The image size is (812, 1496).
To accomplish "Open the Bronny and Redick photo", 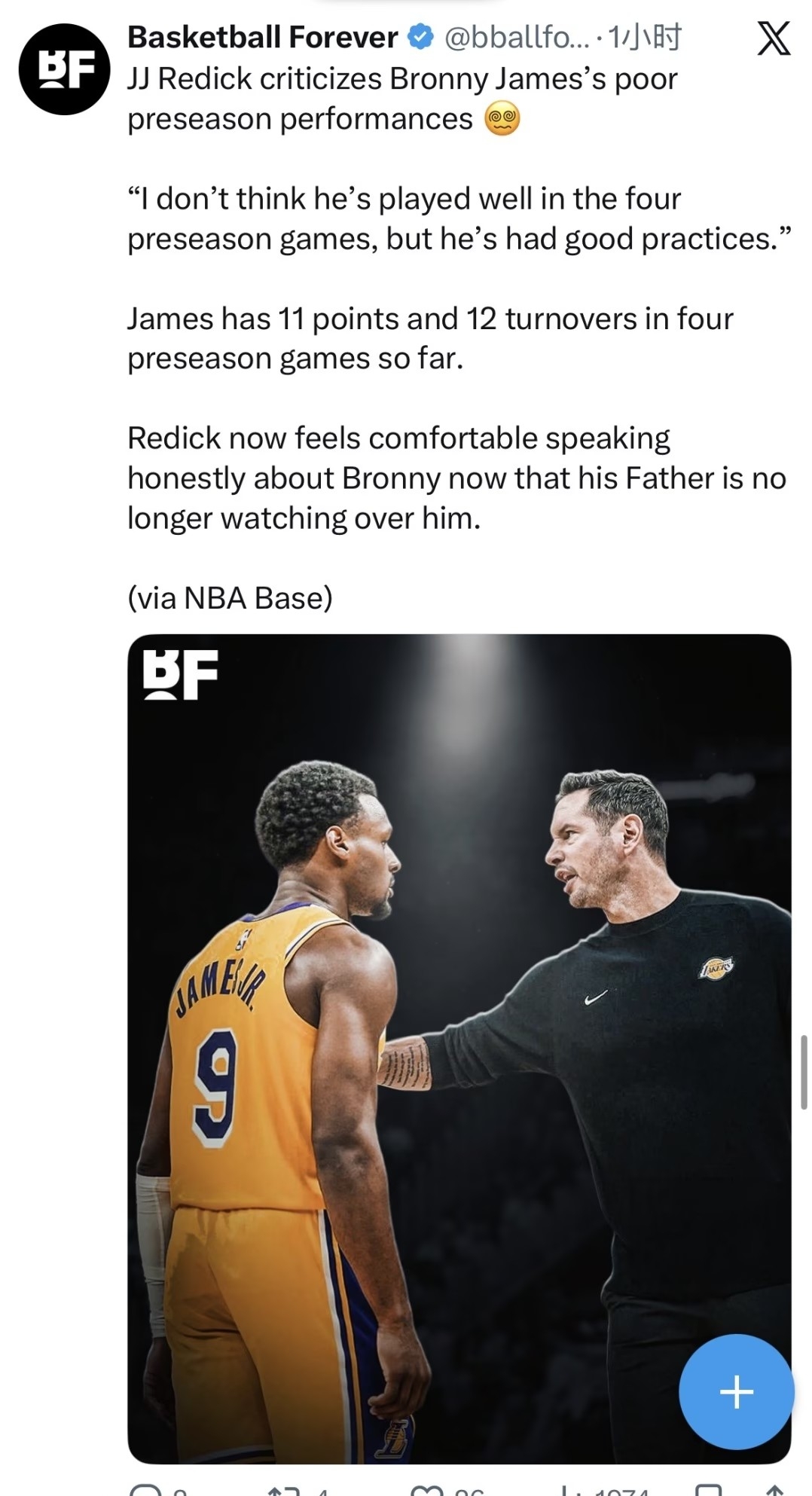I will point(459,1049).
